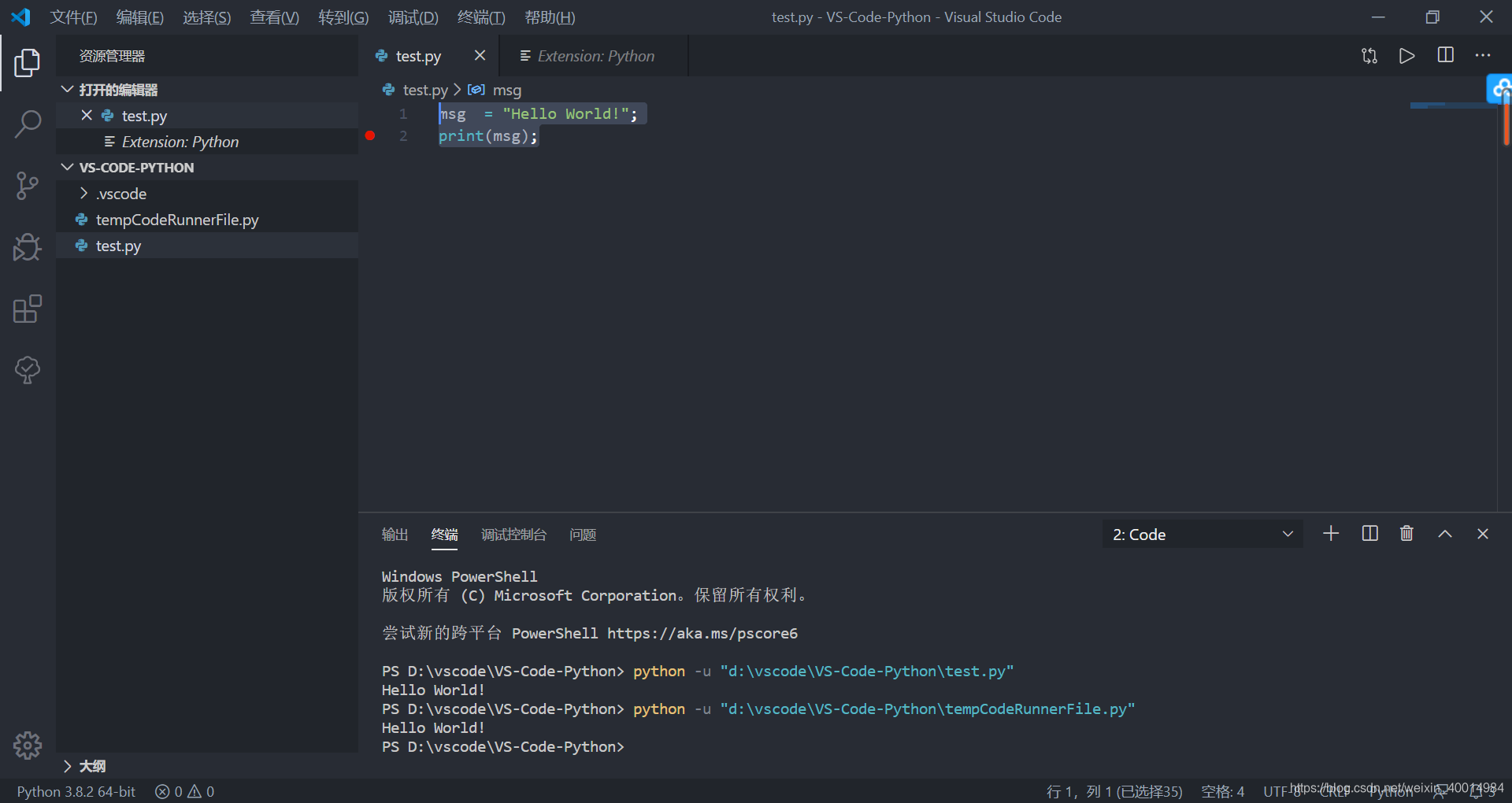
Task: Switch to the 输出 panel tab
Action: pos(395,535)
